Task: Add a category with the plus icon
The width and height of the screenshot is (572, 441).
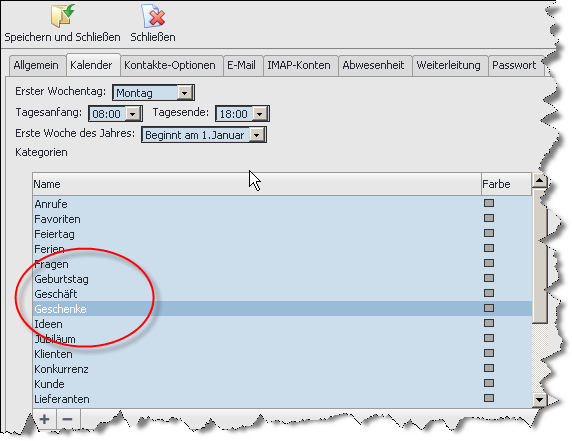Action: click(x=45, y=419)
